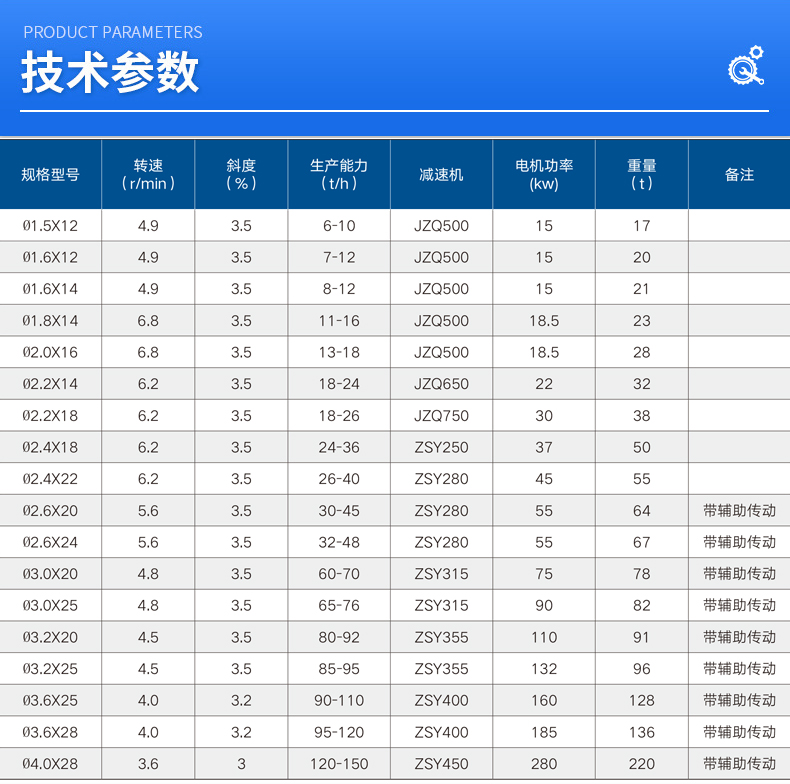Viewport: 790px width, 784px height.
Task: Select the ZSY450 reducer cell
Action: pos(441,764)
